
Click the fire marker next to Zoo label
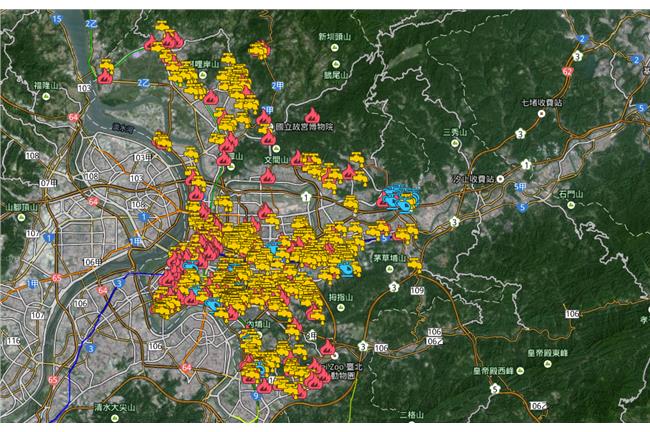coord(328,347)
